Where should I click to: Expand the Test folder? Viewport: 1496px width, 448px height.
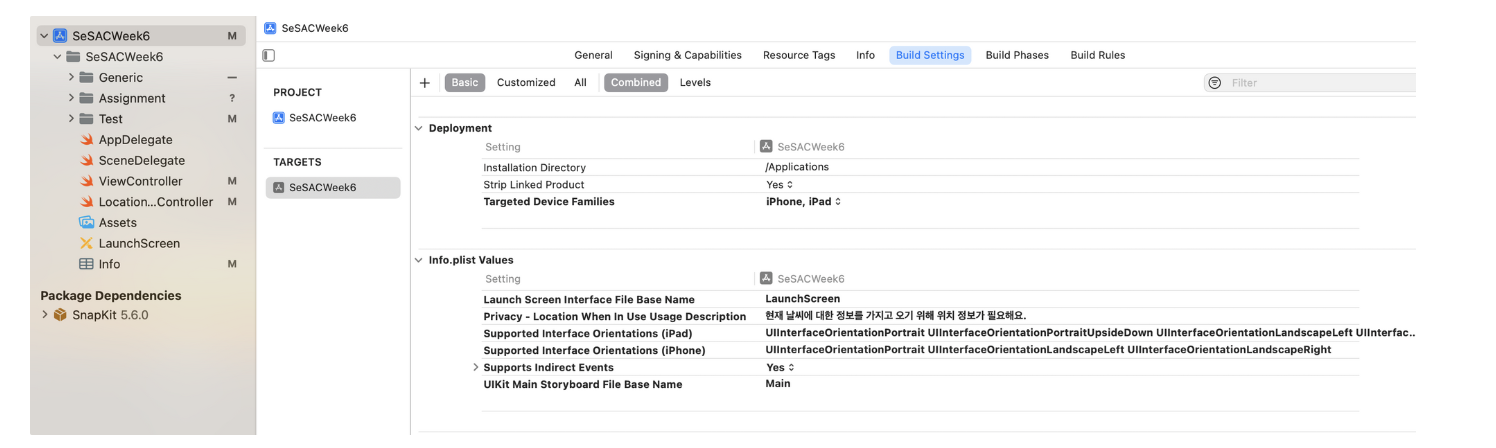click(x=71, y=119)
